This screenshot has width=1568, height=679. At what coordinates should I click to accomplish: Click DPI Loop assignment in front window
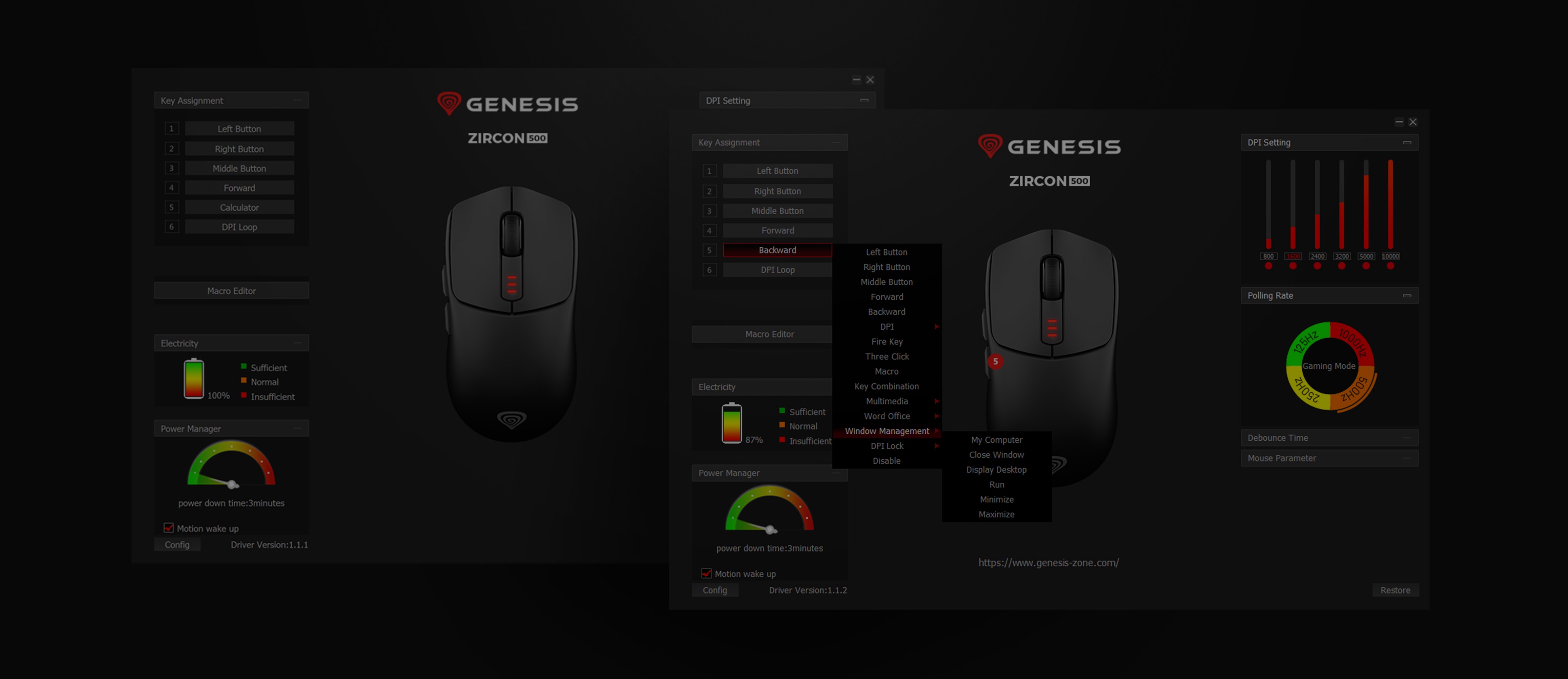[777, 270]
